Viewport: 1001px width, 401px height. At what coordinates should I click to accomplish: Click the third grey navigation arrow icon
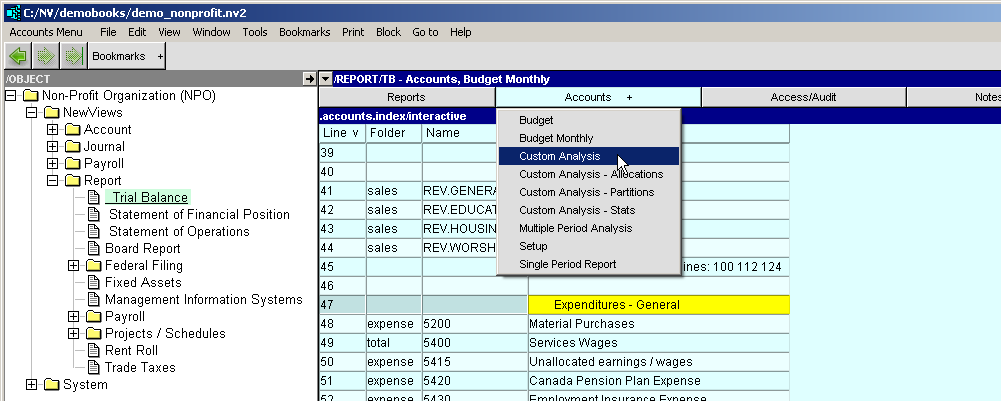point(72,56)
